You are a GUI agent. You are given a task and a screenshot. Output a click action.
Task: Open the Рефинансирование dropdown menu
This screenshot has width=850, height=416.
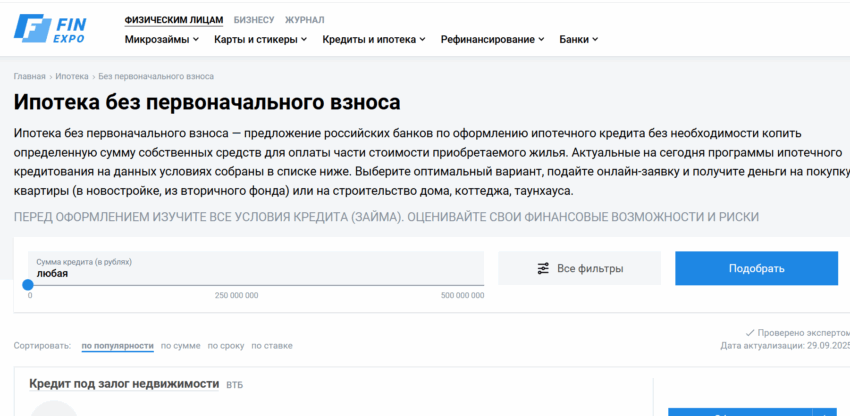[x=493, y=40]
